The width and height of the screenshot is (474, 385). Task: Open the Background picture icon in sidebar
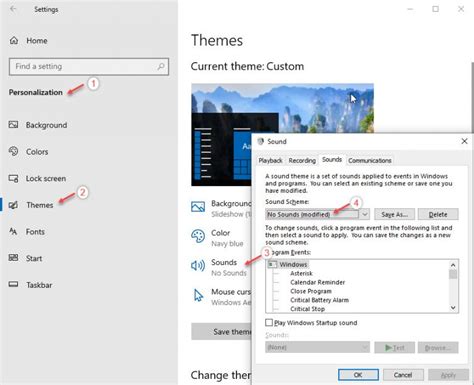13,125
